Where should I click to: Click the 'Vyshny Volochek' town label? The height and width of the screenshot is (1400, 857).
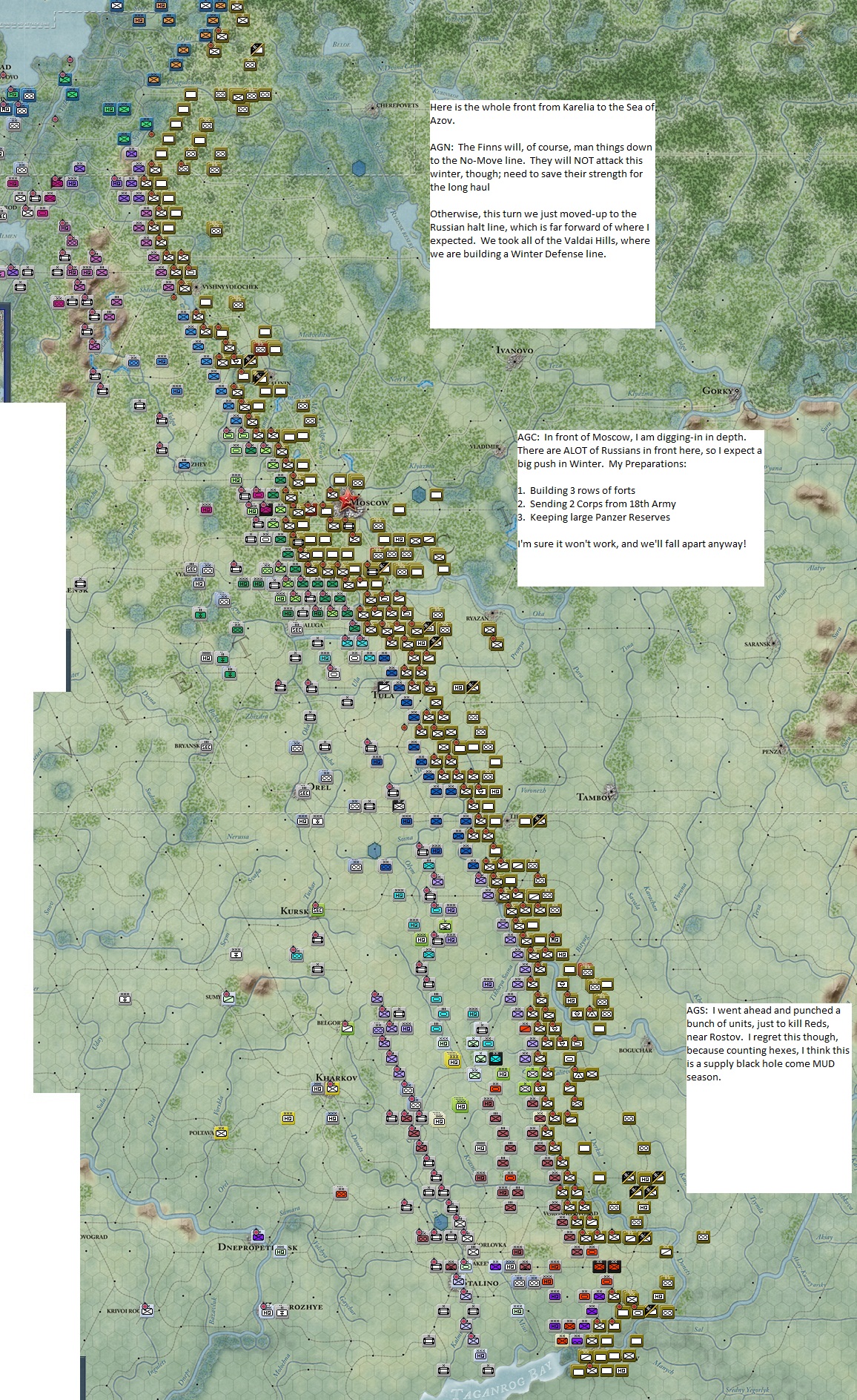pos(231,286)
